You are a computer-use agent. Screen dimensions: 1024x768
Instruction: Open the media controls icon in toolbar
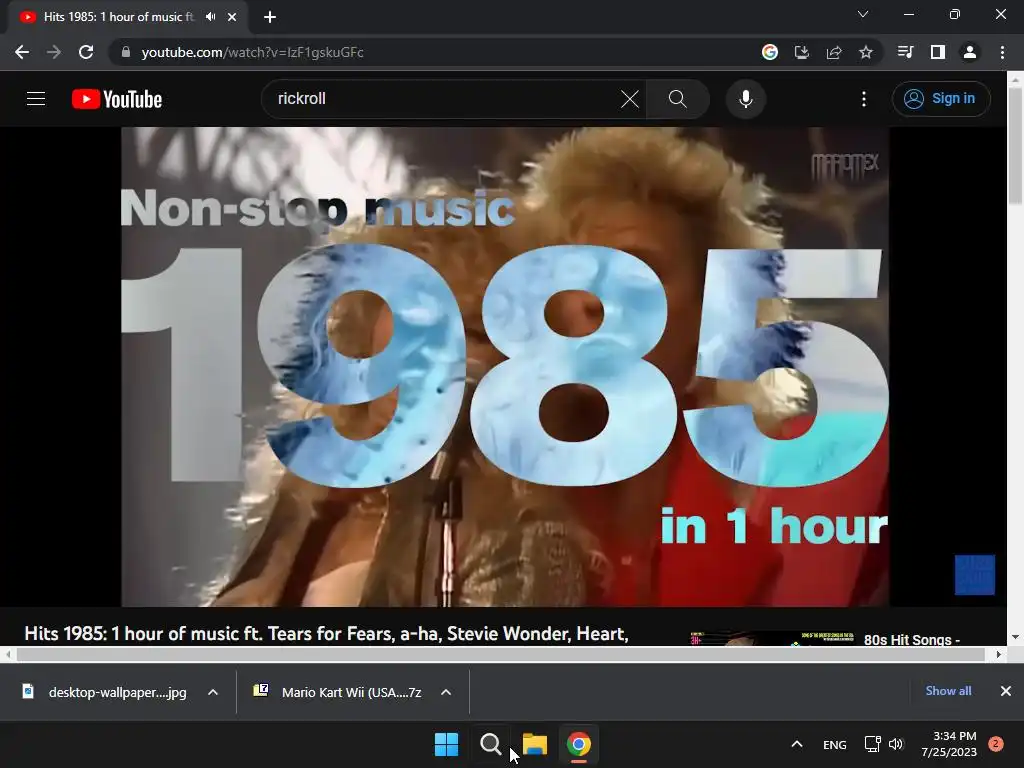pyautogui.click(x=905, y=52)
